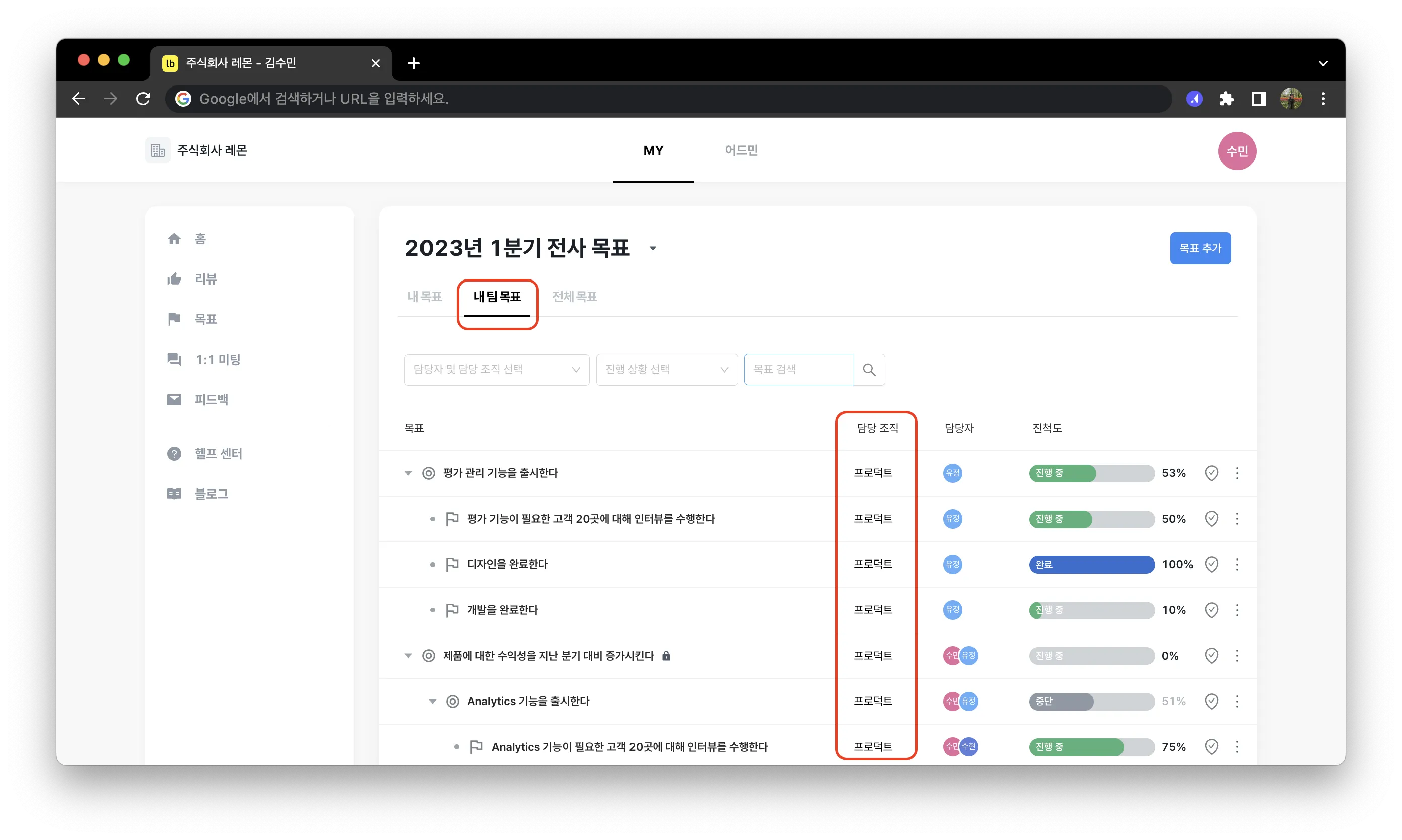Open the 담당자 및 담당 조직 선택 dropdown
The width and height of the screenshot is (1402, 840).
click(497, 370)
